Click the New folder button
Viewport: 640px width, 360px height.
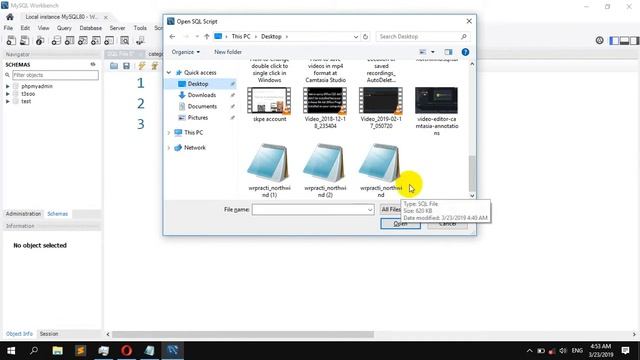[228, 52]
